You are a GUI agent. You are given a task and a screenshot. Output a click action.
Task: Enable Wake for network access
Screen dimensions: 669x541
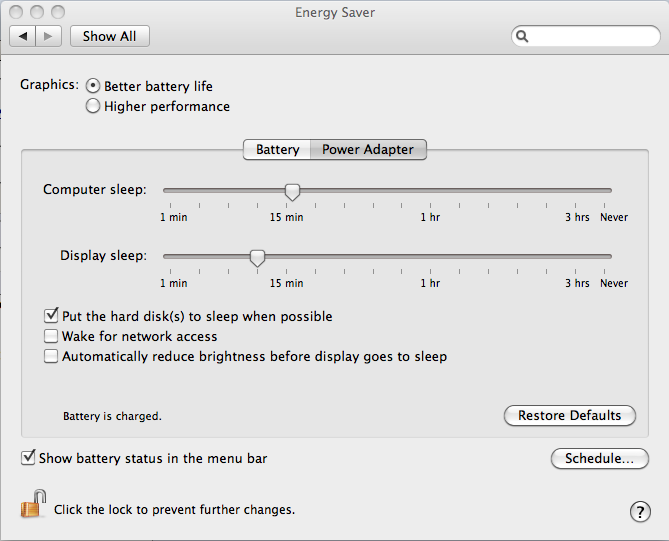coord(51,336)
